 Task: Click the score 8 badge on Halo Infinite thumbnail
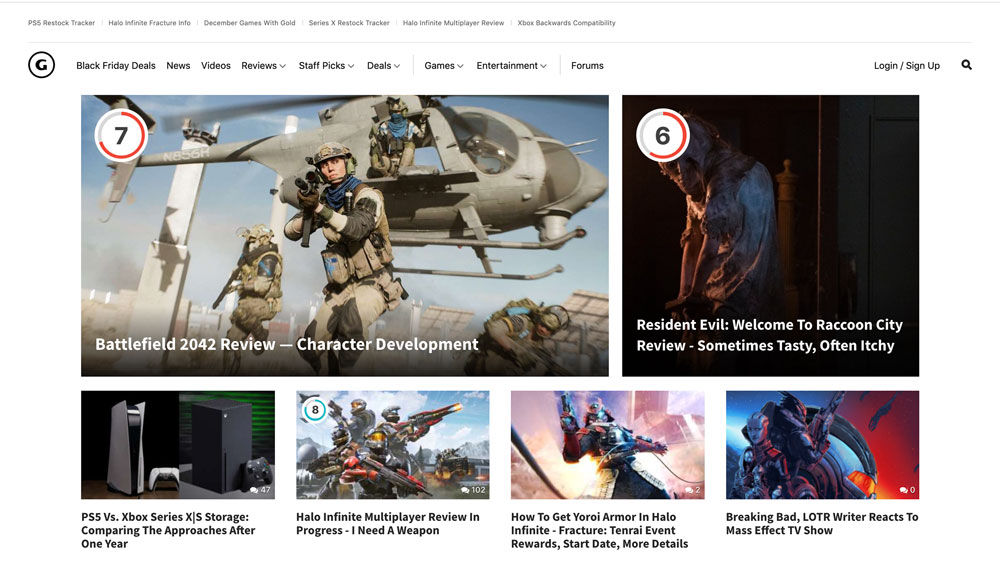tap(314, 410)
